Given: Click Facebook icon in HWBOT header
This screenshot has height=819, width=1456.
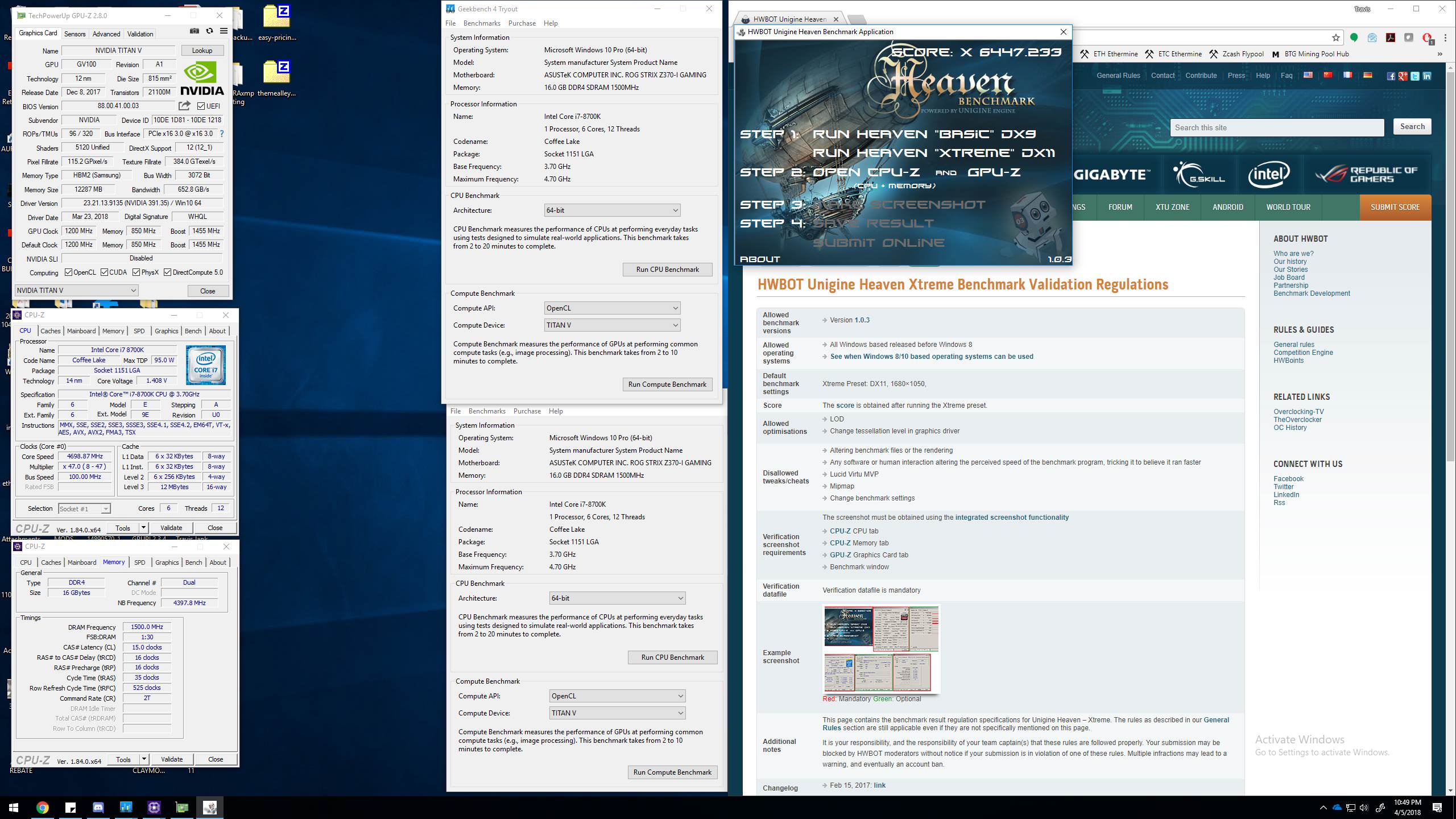Looking at the screenshot, I should (x=1391, y=76).
